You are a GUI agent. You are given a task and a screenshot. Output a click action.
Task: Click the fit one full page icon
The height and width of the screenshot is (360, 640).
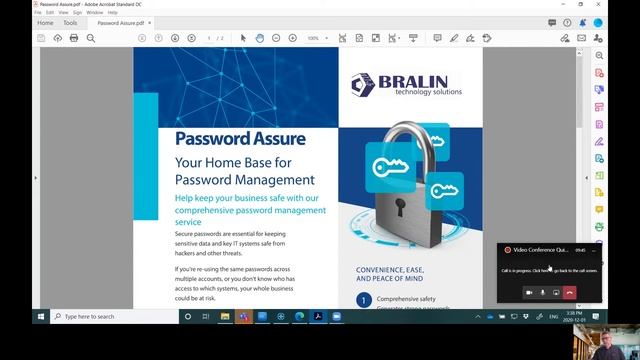[359, 38]
